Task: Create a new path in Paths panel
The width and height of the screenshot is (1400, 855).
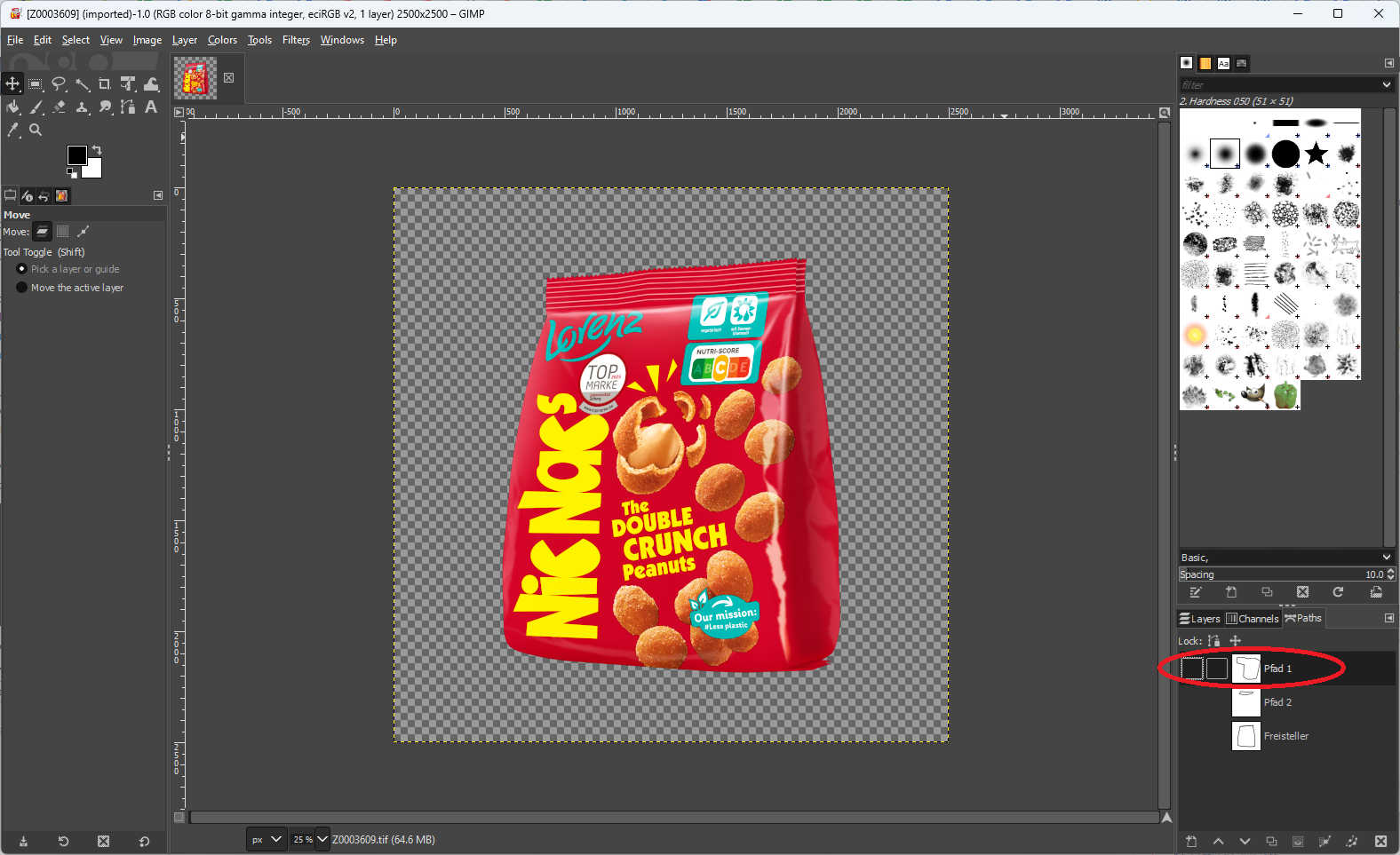Action: (1191, 842)
